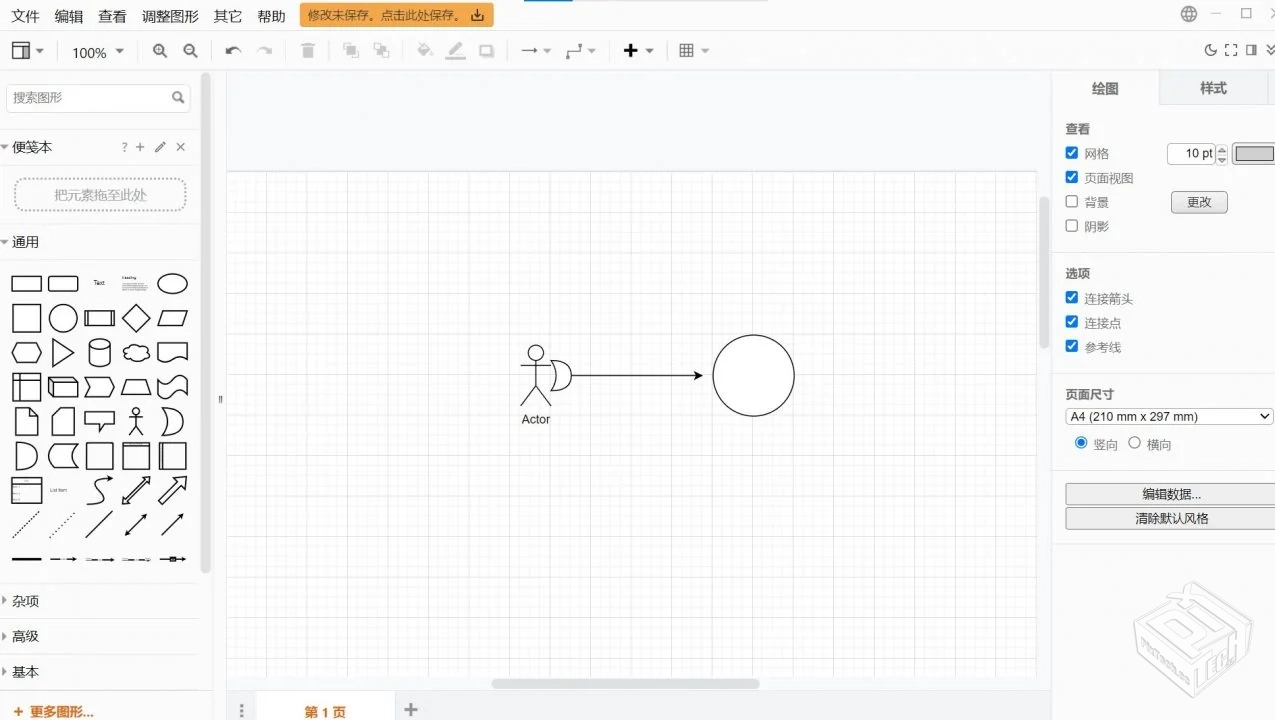Image resolution: width=1275 pixels, height=720 pixels.
Task: Enable the 阴影 shadow checkbox
Action: click(1070, 225)
